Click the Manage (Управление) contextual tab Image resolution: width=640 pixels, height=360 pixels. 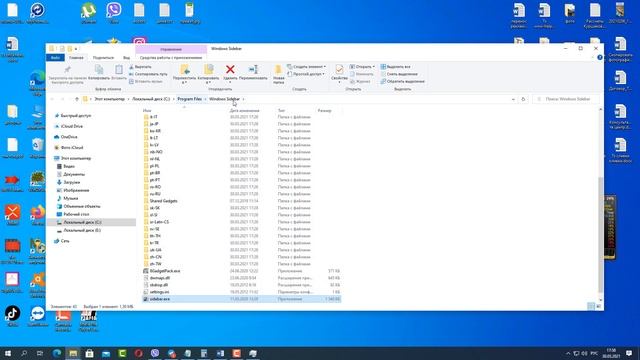pyautogui.click(x=171, y=49)
